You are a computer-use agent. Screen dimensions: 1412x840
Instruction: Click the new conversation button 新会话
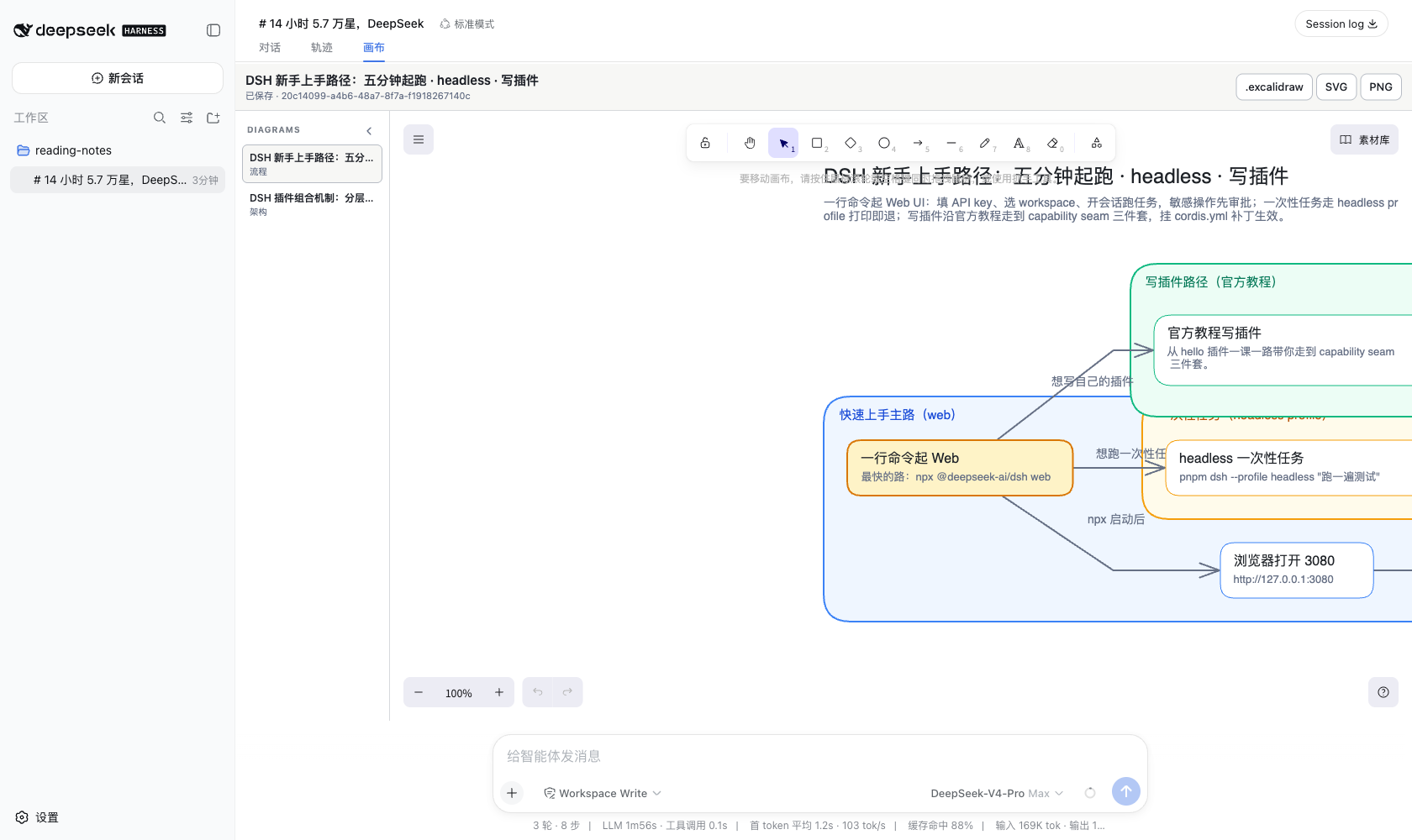point(118,78)
